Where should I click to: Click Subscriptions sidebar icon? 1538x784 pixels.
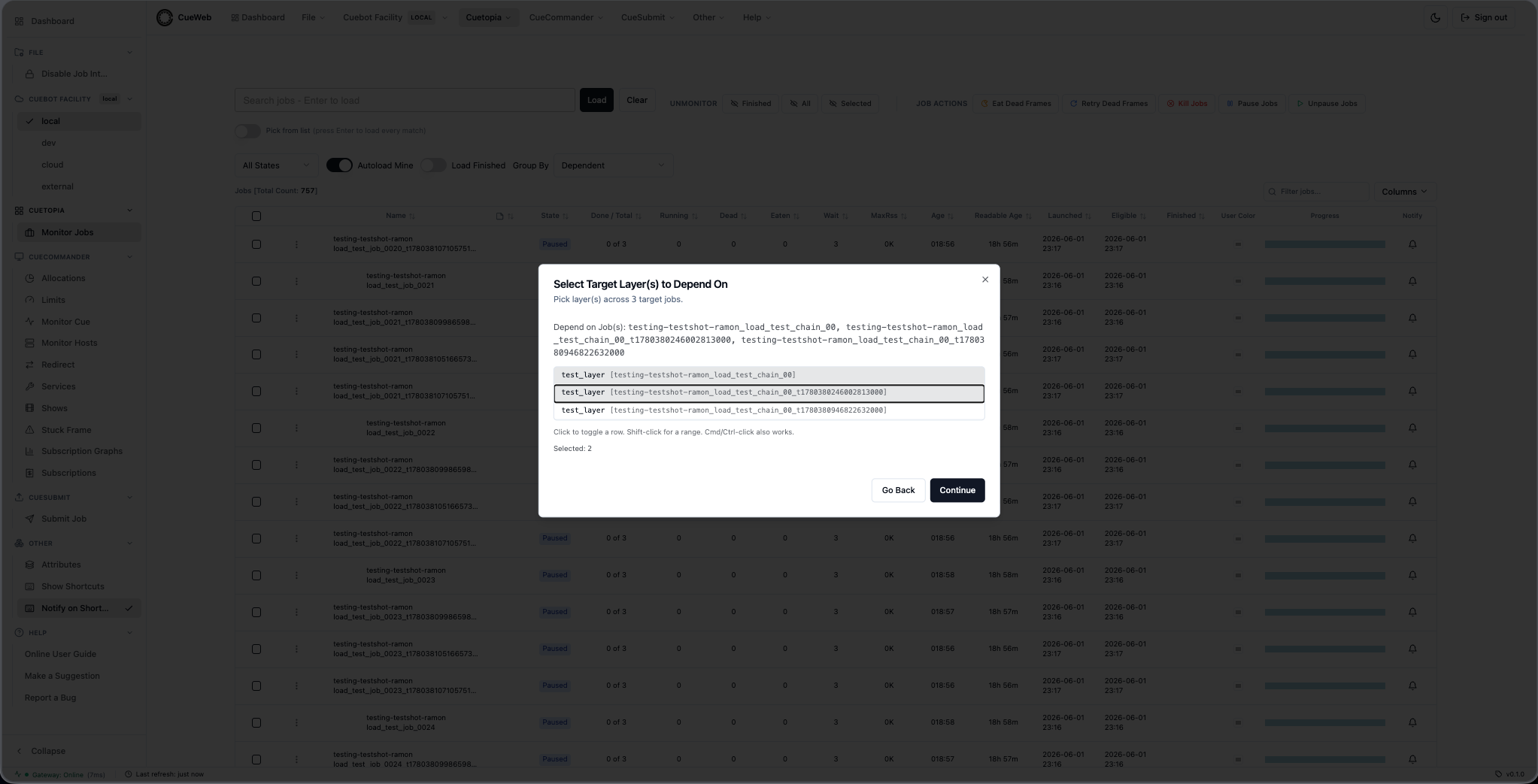point(29,473)
